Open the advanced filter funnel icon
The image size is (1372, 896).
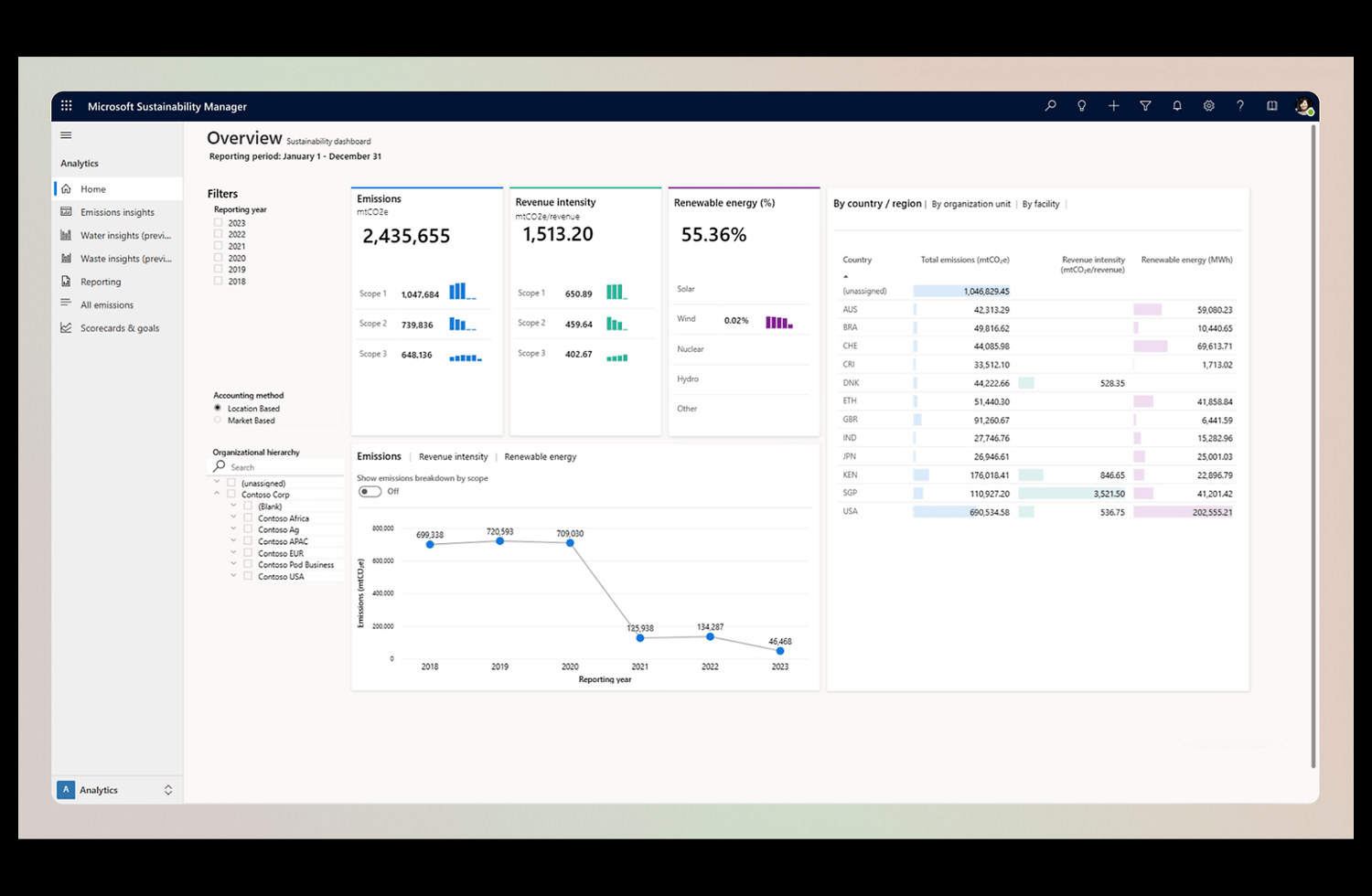pos(1145,106)
